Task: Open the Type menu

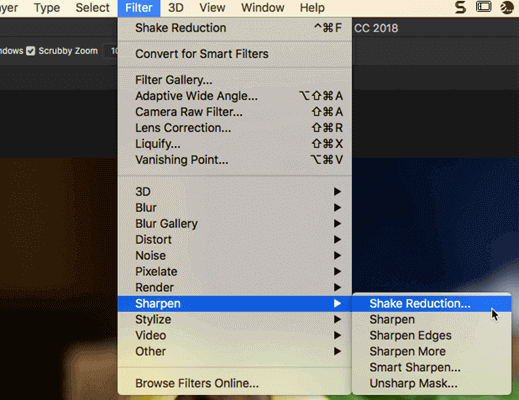Action: 47,8
